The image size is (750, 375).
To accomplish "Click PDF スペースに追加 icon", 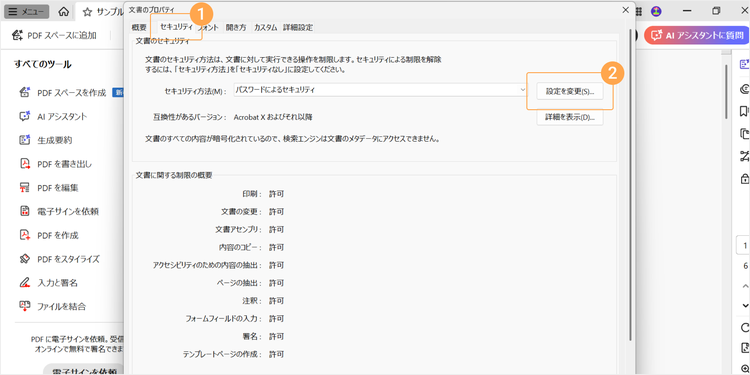I will pyautogui.click(x=18, y=35).
